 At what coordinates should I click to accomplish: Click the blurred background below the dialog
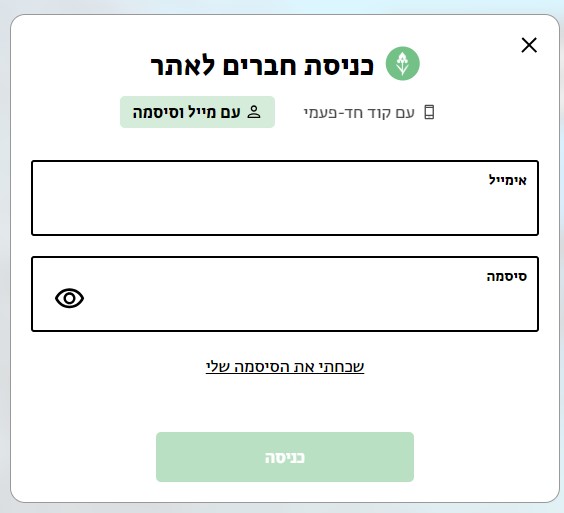[x=282, y=508]
